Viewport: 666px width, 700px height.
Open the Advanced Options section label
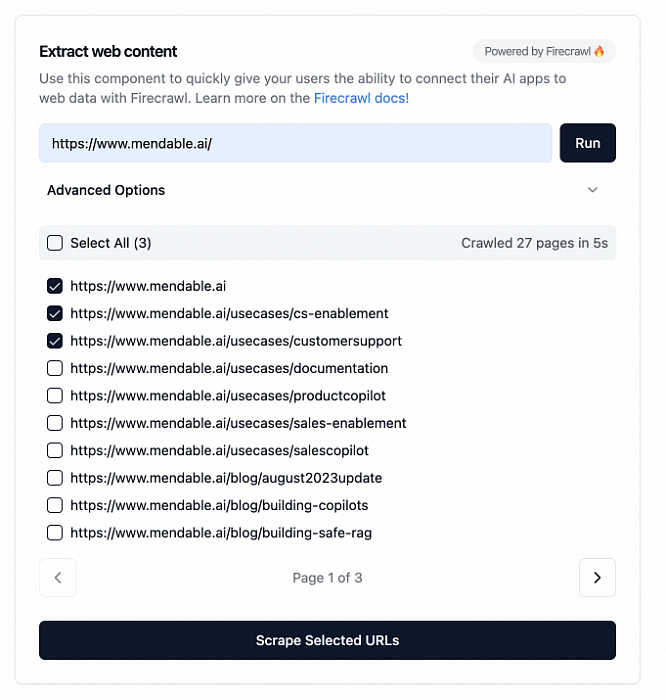pyautogui.click(x=106, y=190)
